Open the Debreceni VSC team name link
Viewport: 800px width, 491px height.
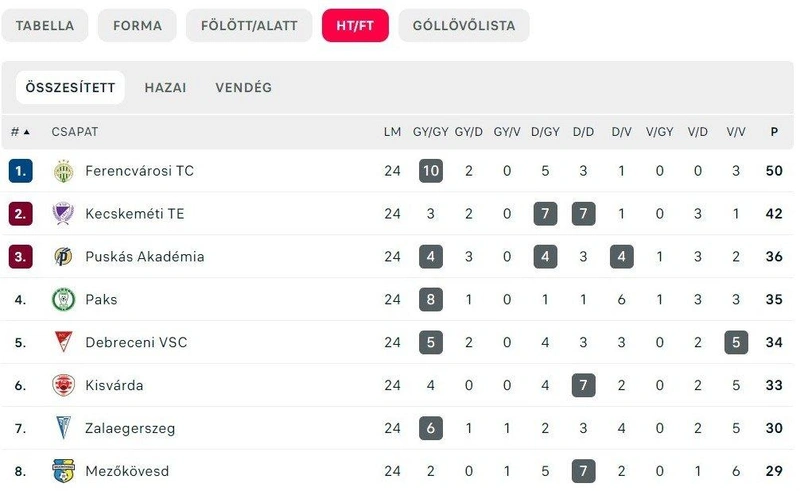point(136,342)
